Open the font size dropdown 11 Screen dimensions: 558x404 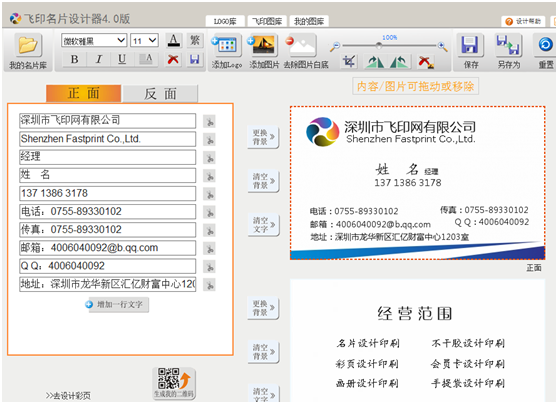pos(144,40)
